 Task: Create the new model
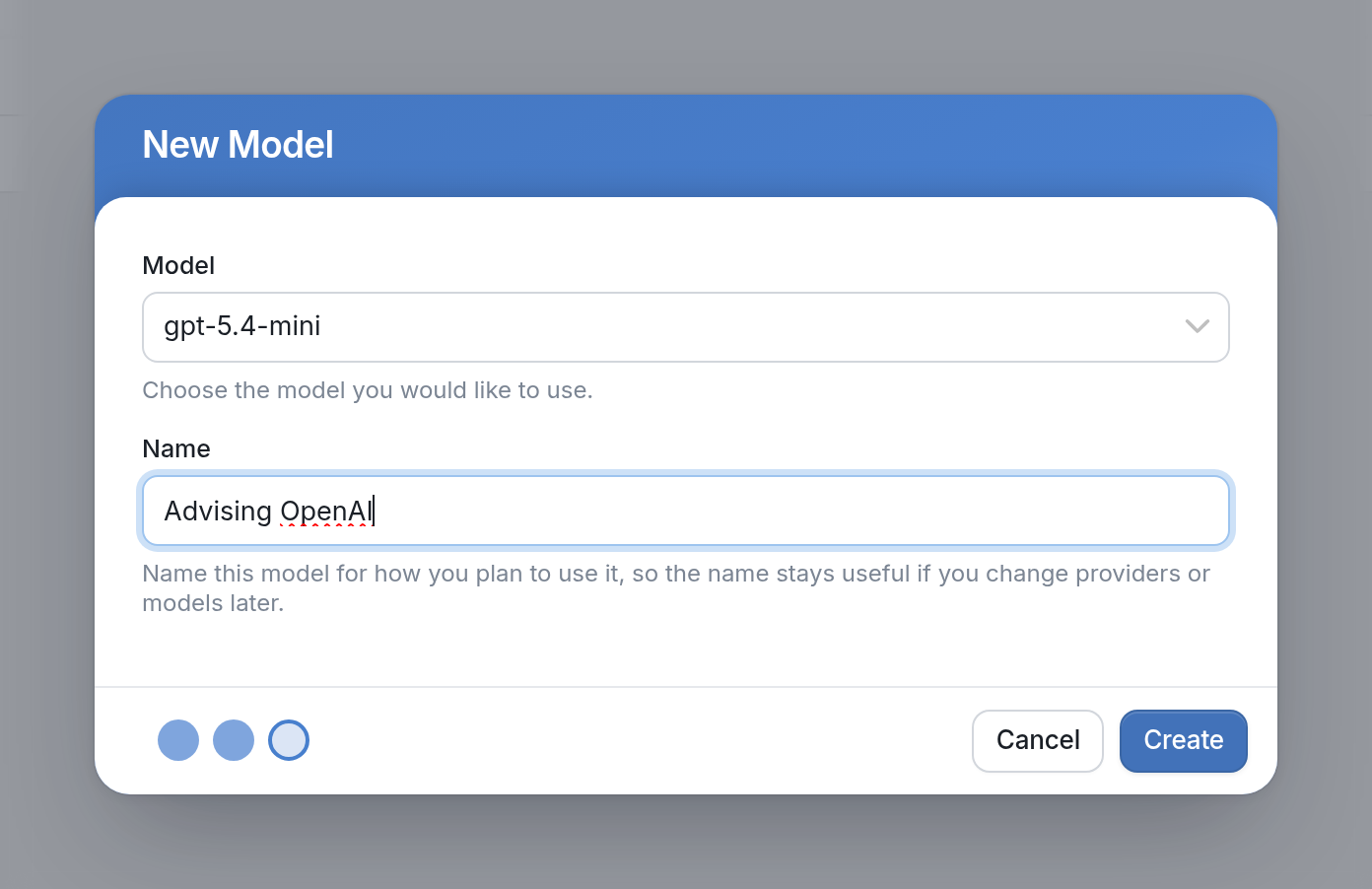(x=1184, y=741)
